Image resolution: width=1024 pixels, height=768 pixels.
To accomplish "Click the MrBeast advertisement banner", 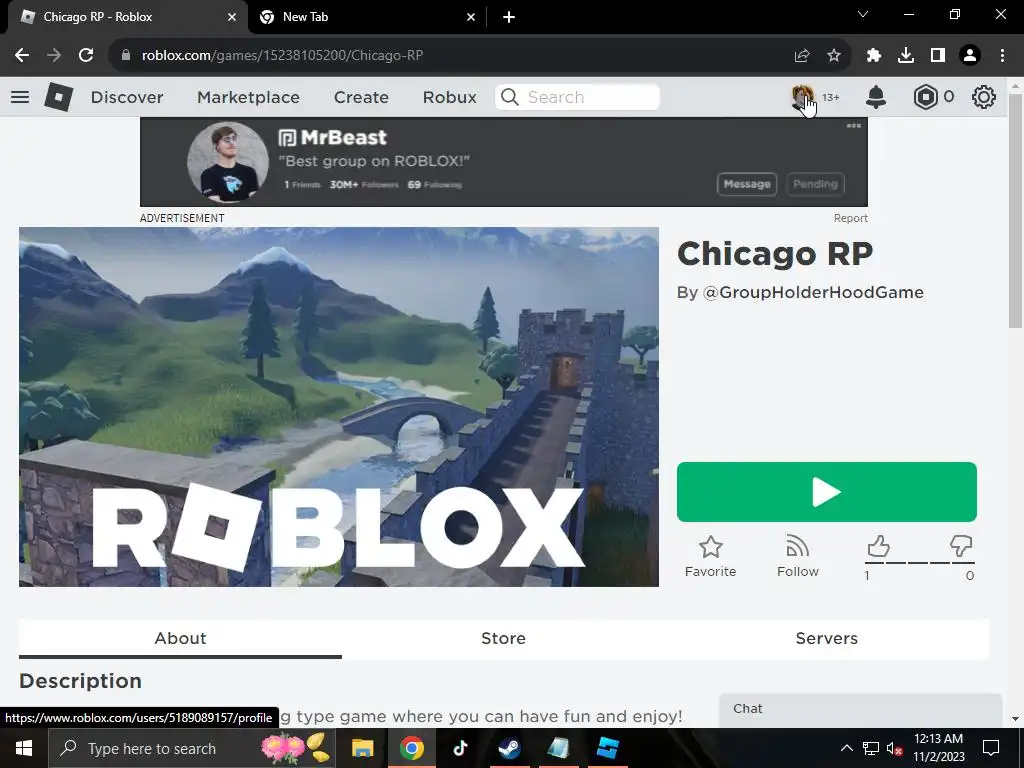I will tap(504, 162).
